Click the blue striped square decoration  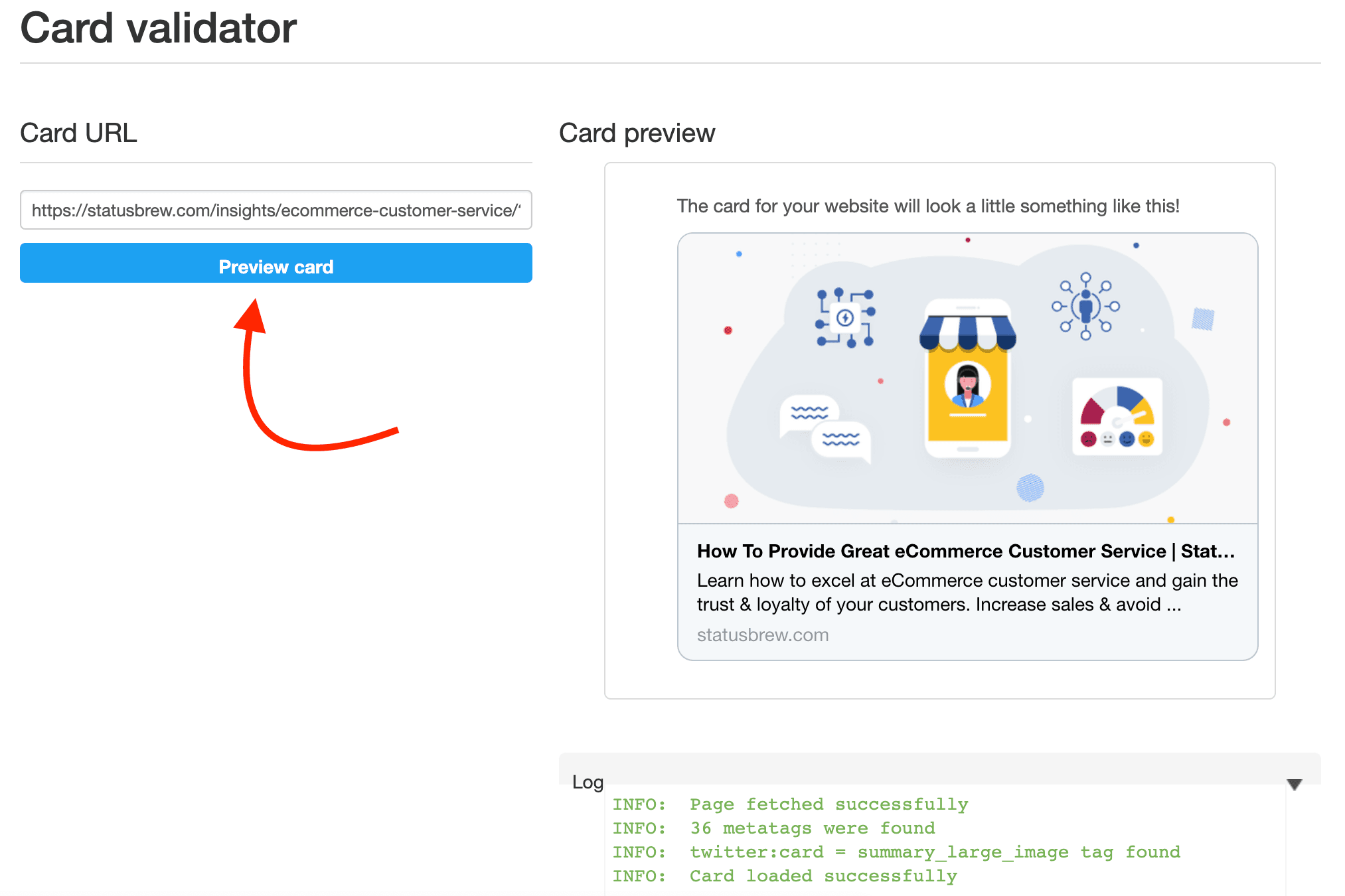(x=1202, y=319)
